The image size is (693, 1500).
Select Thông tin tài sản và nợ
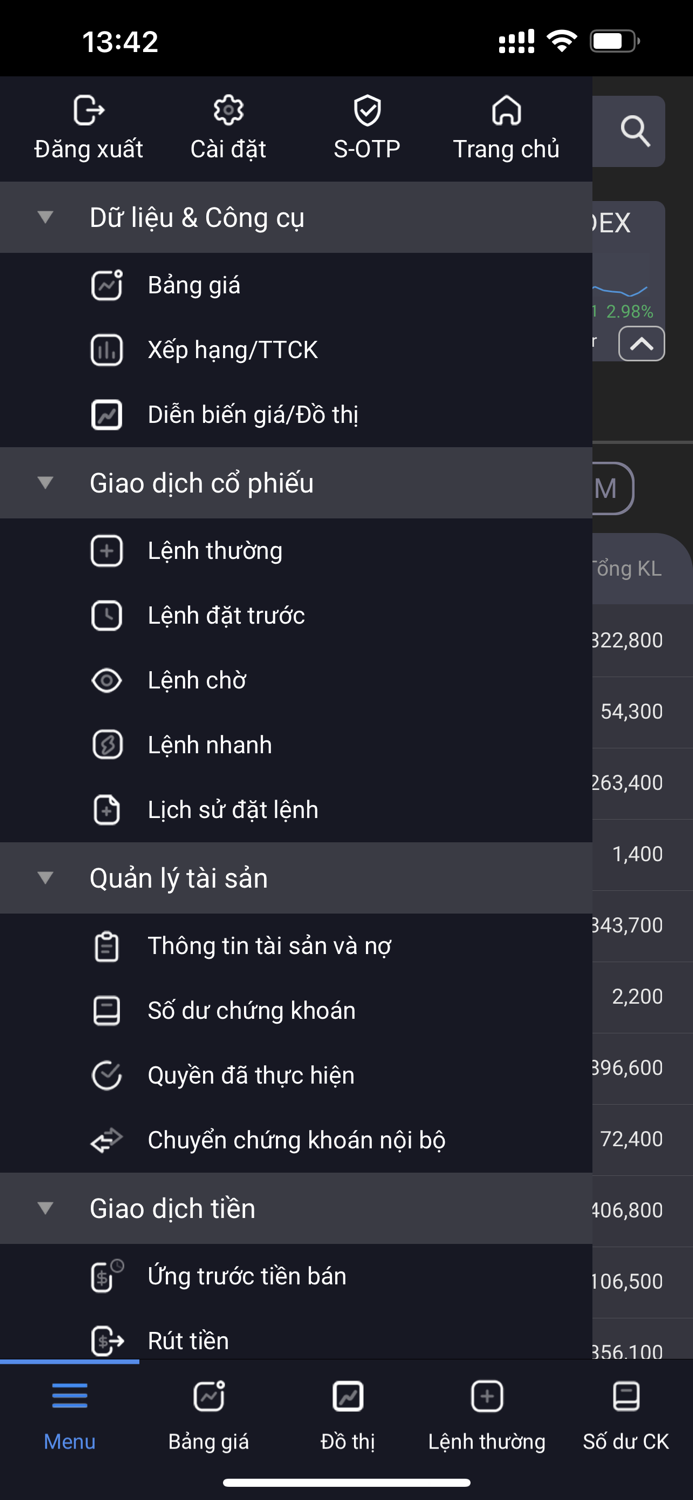point(270,945)
